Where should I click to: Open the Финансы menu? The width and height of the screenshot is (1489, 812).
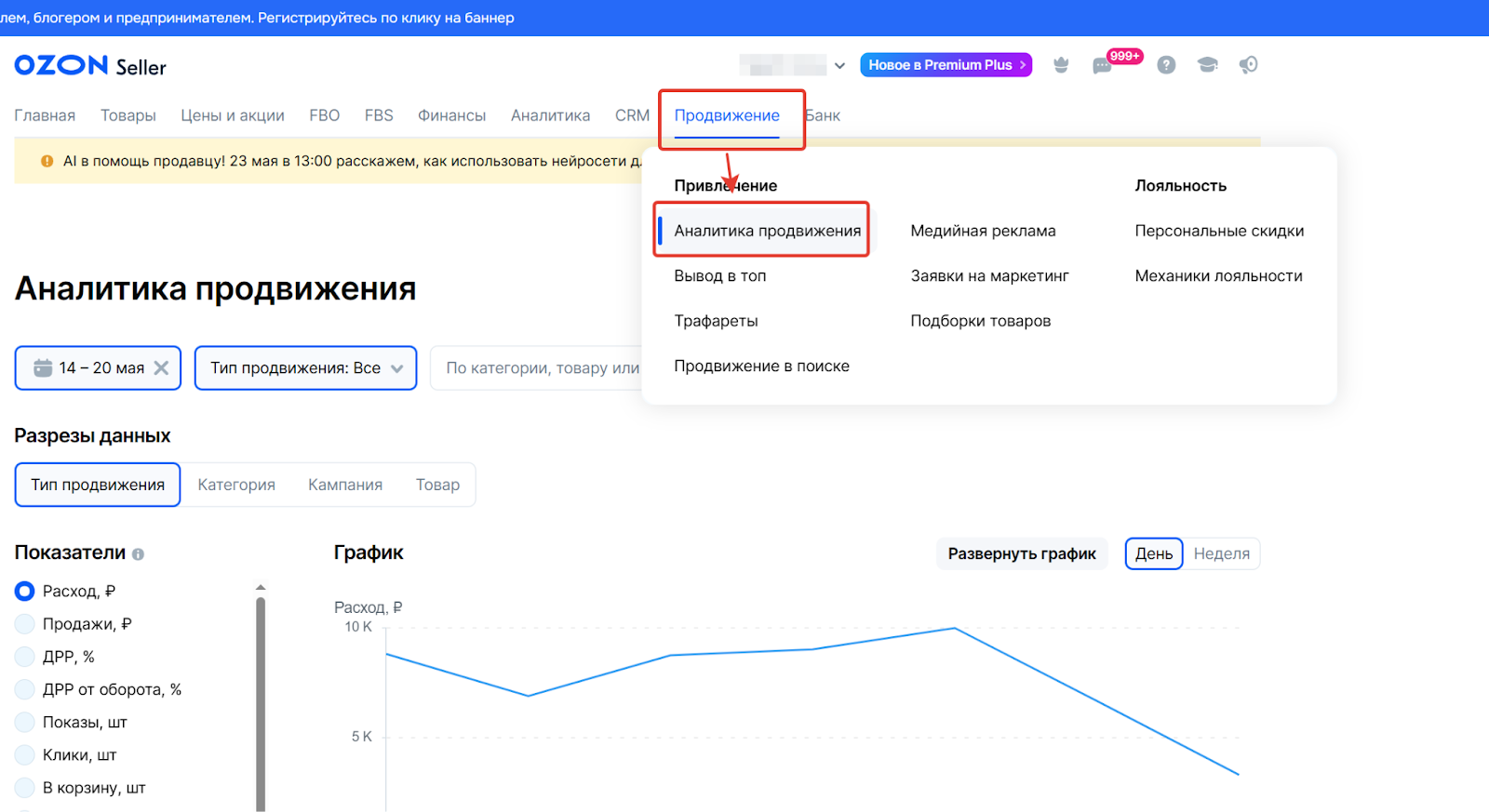[451, 115]
